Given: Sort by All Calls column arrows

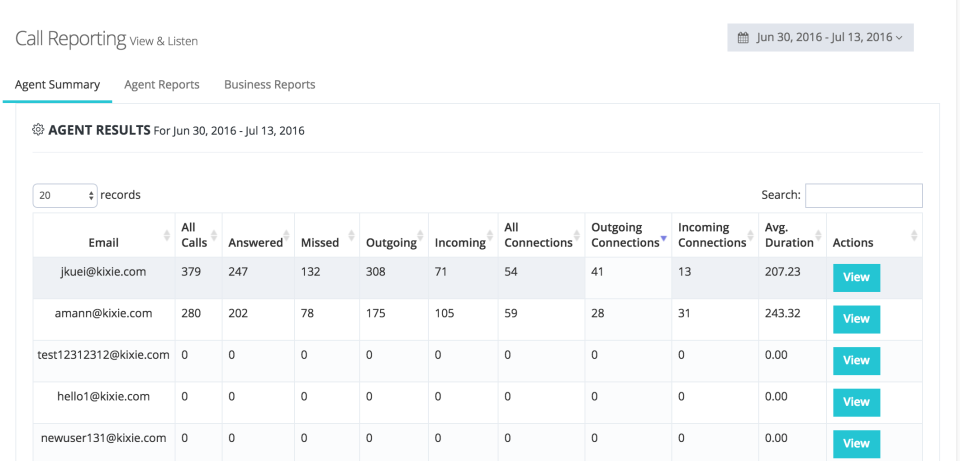Looking at the screenshot, I should pos(214,236).
